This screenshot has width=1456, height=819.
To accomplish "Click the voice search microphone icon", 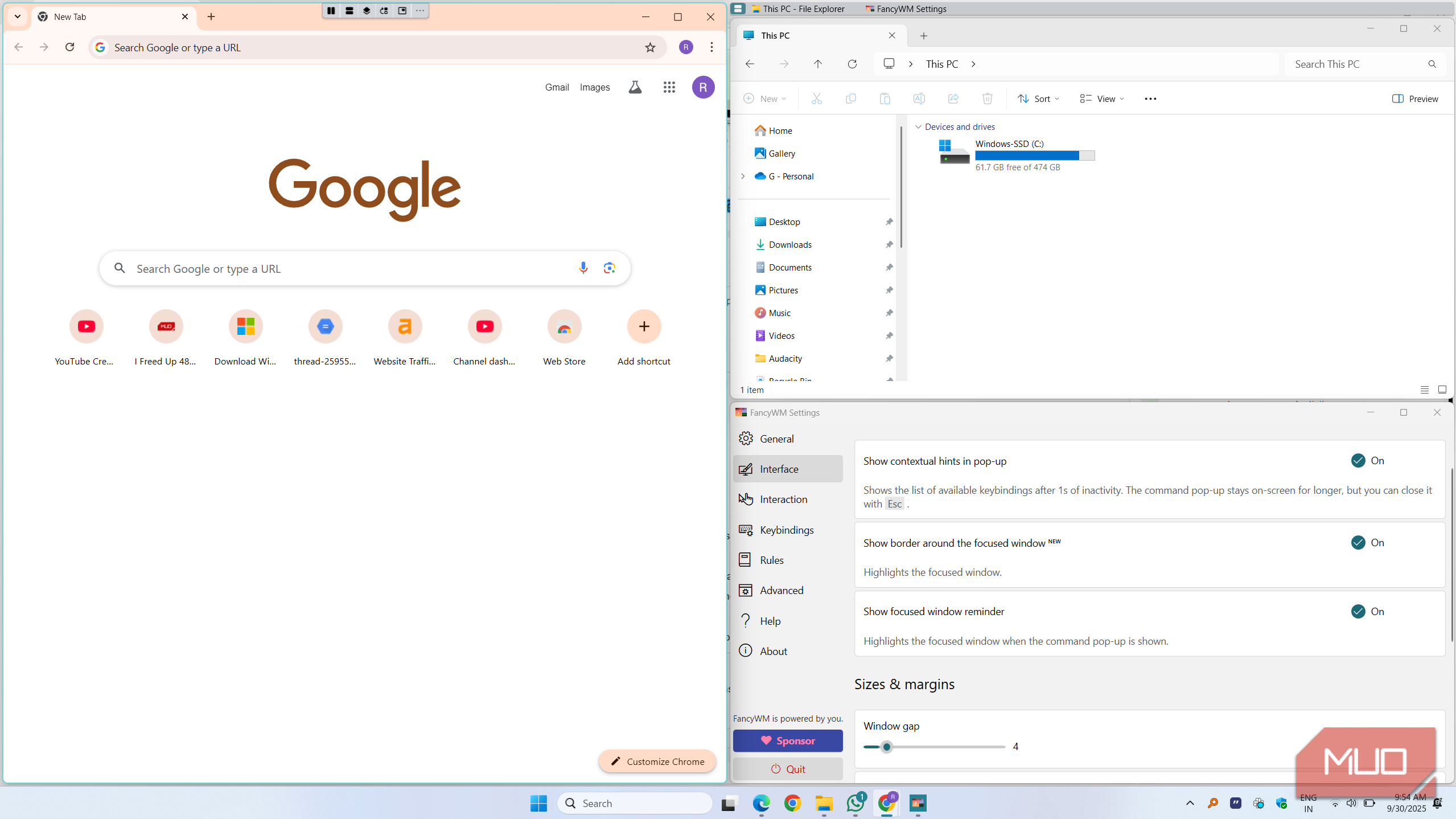I will tap(583, 268).
